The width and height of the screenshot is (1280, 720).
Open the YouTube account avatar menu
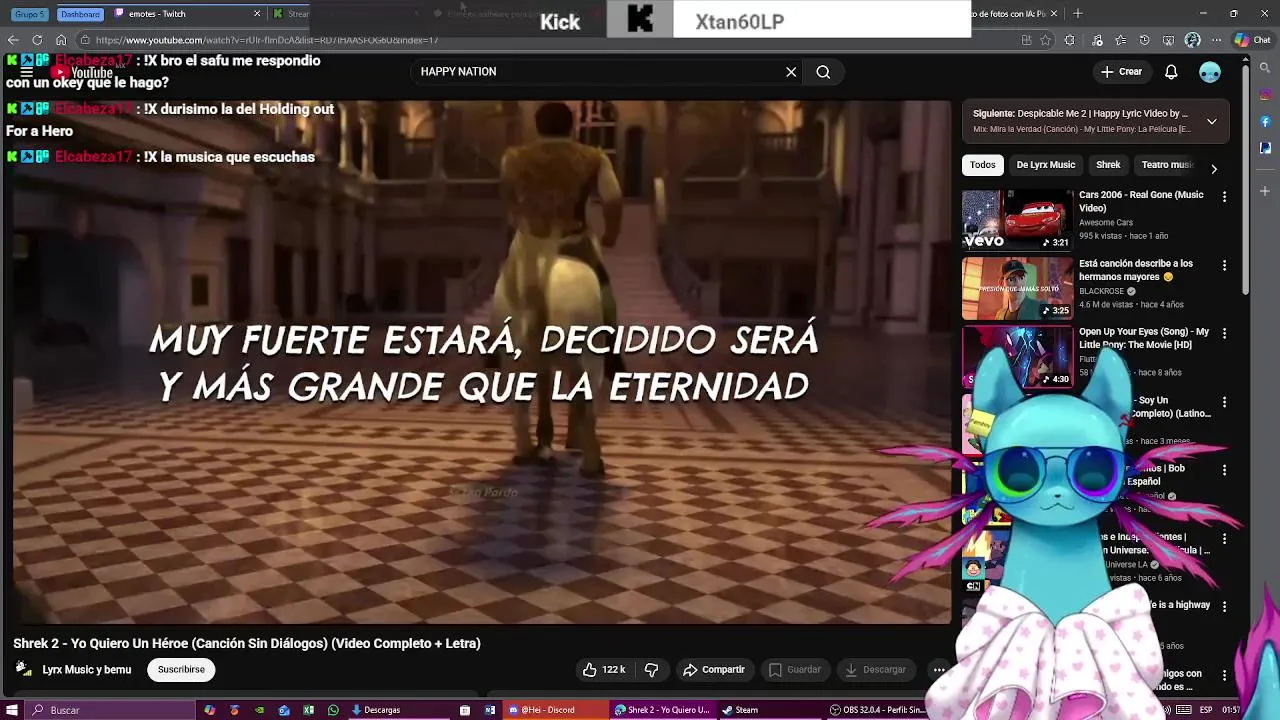[x=1210, y=72]
